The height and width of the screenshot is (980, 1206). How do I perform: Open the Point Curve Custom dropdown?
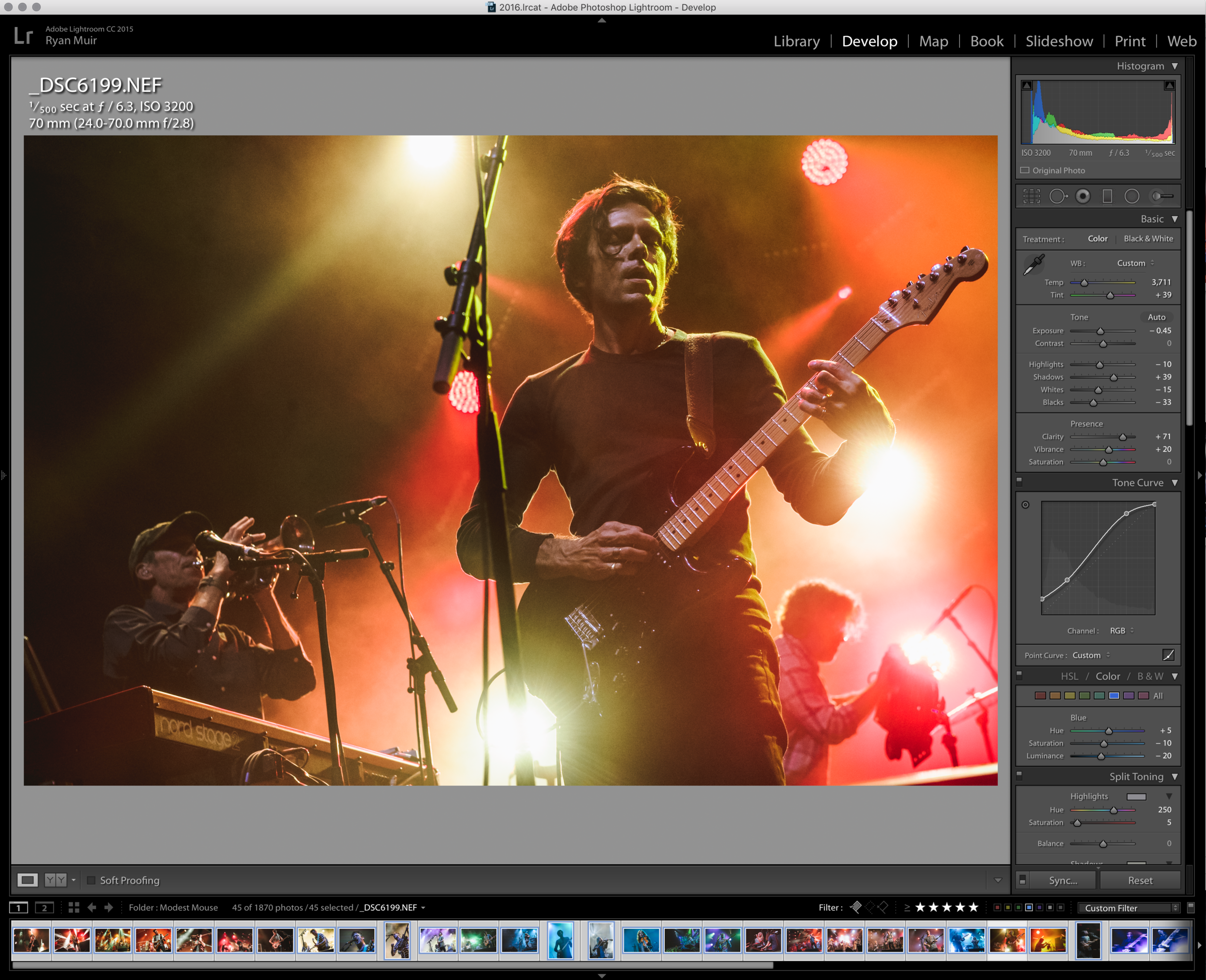click(1091, 655)
